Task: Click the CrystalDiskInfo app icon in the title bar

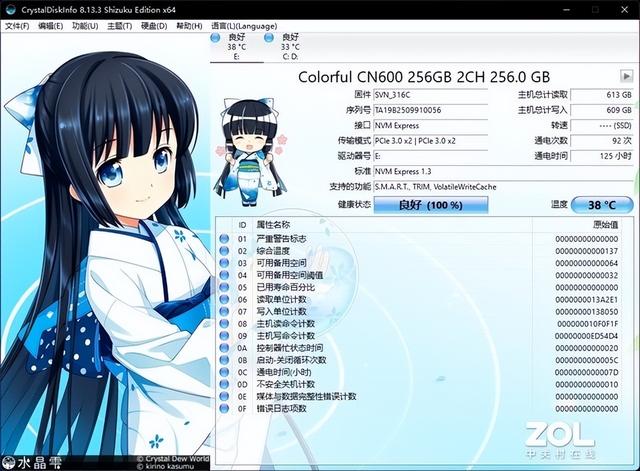Action: pyautogui.click(x=10, y=9)
